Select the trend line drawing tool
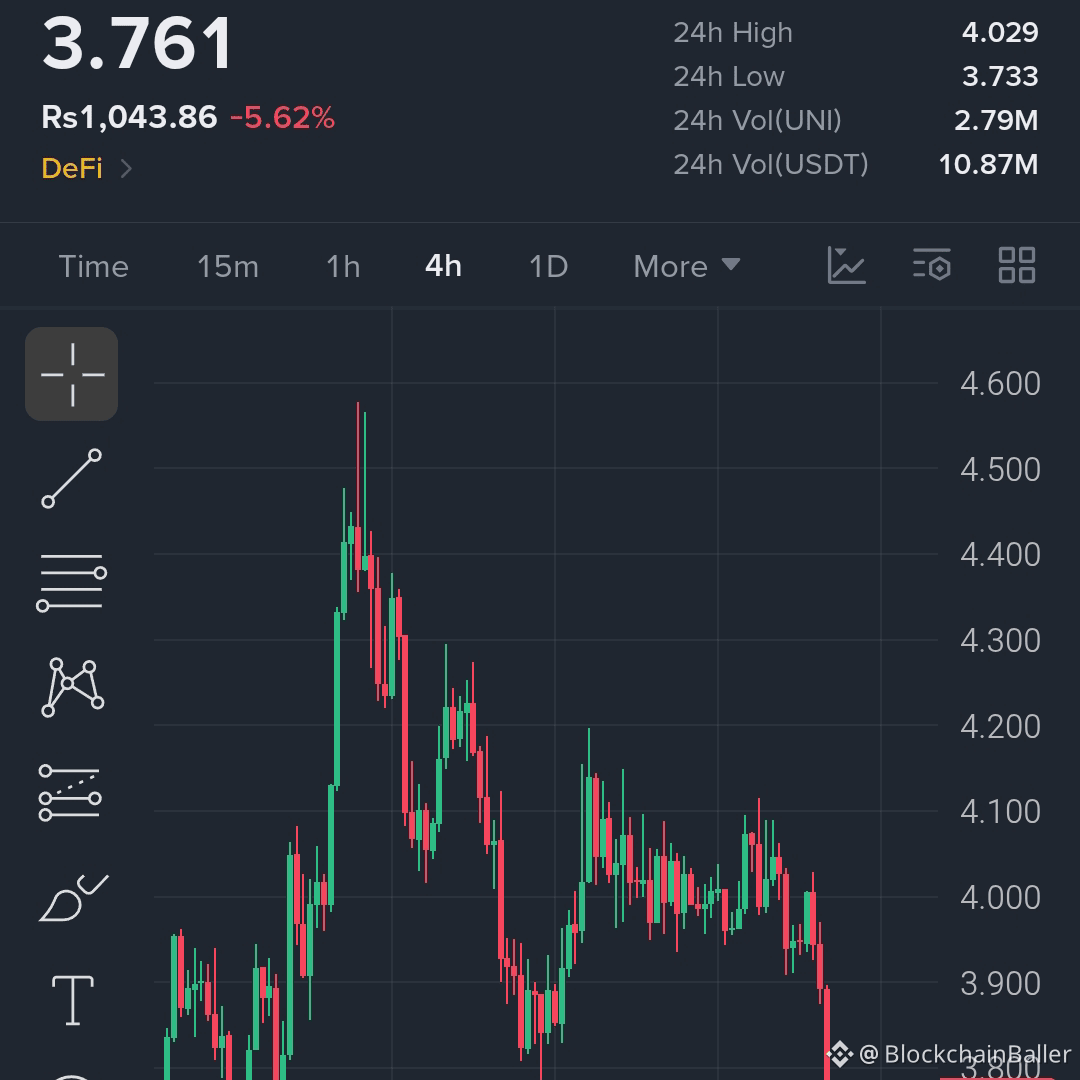Image resolution: width=1080 pixels, height=1080 pixels. 72,479
